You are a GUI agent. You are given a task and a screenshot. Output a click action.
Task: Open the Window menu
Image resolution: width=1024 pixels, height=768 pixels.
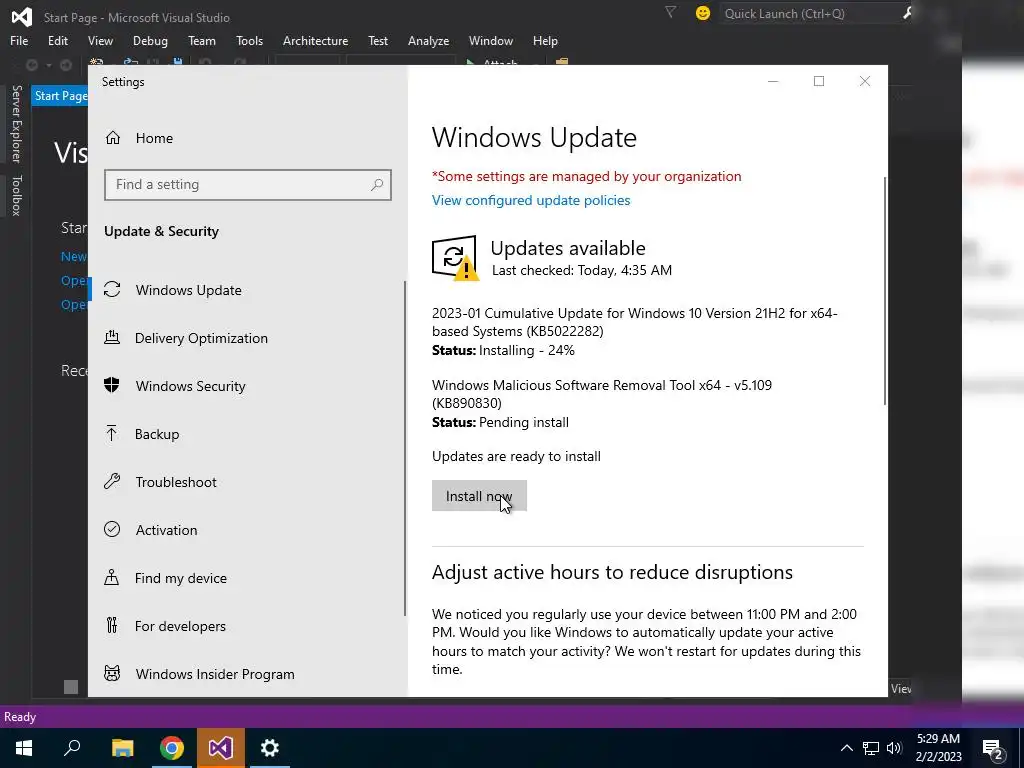pos(490,40)
